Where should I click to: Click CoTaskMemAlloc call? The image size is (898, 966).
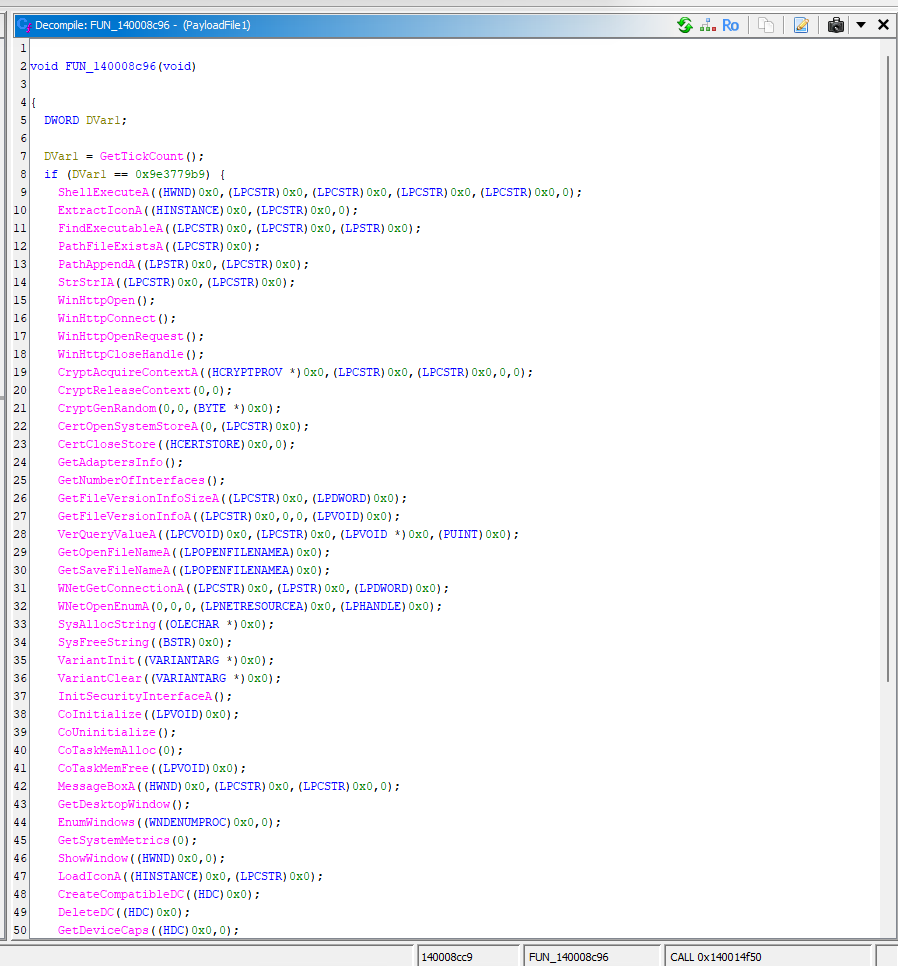(x=107, y=750)
